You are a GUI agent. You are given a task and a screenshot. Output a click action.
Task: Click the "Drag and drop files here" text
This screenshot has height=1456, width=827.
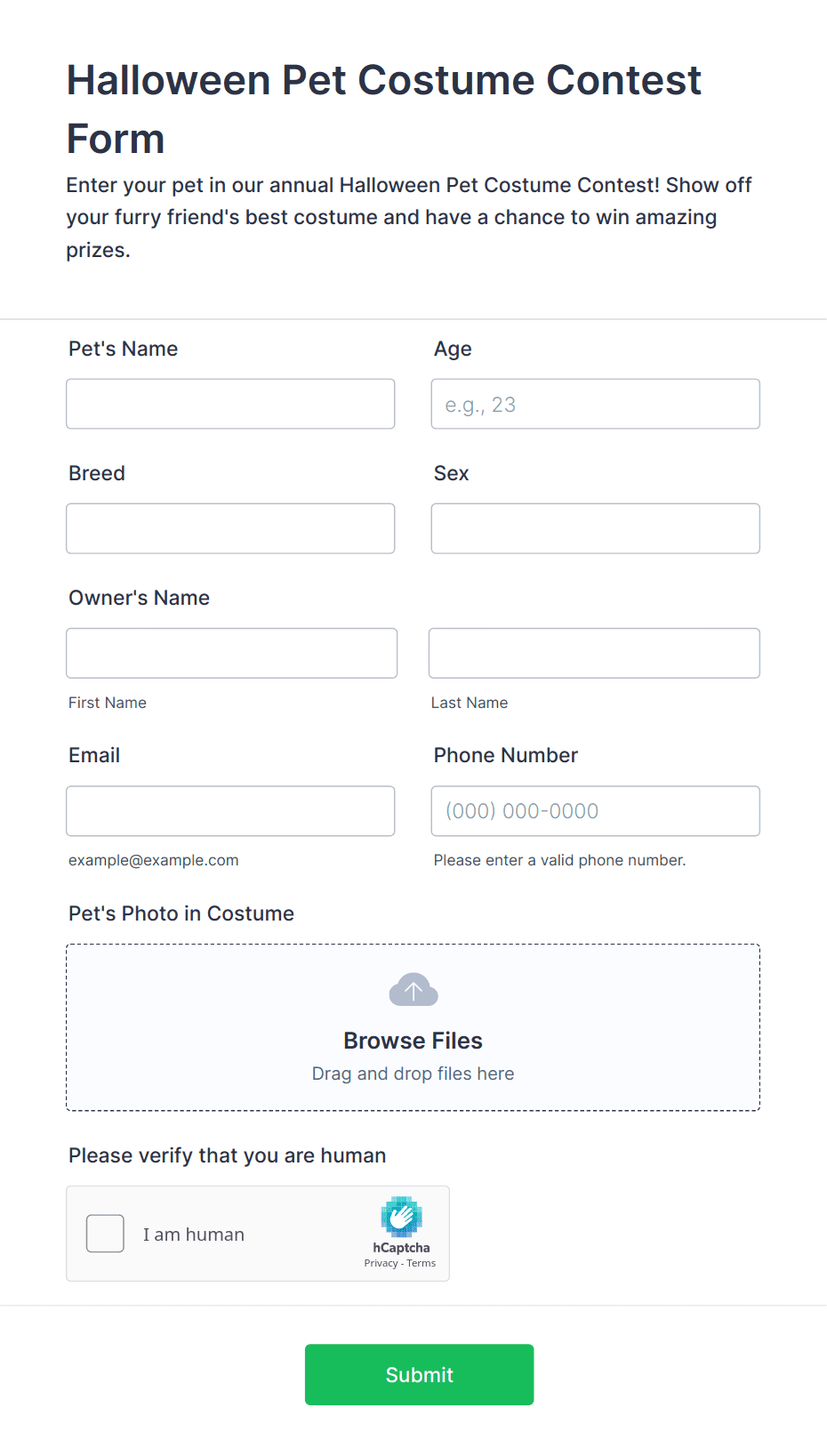pyautogui.click(x=413, y=1074)
